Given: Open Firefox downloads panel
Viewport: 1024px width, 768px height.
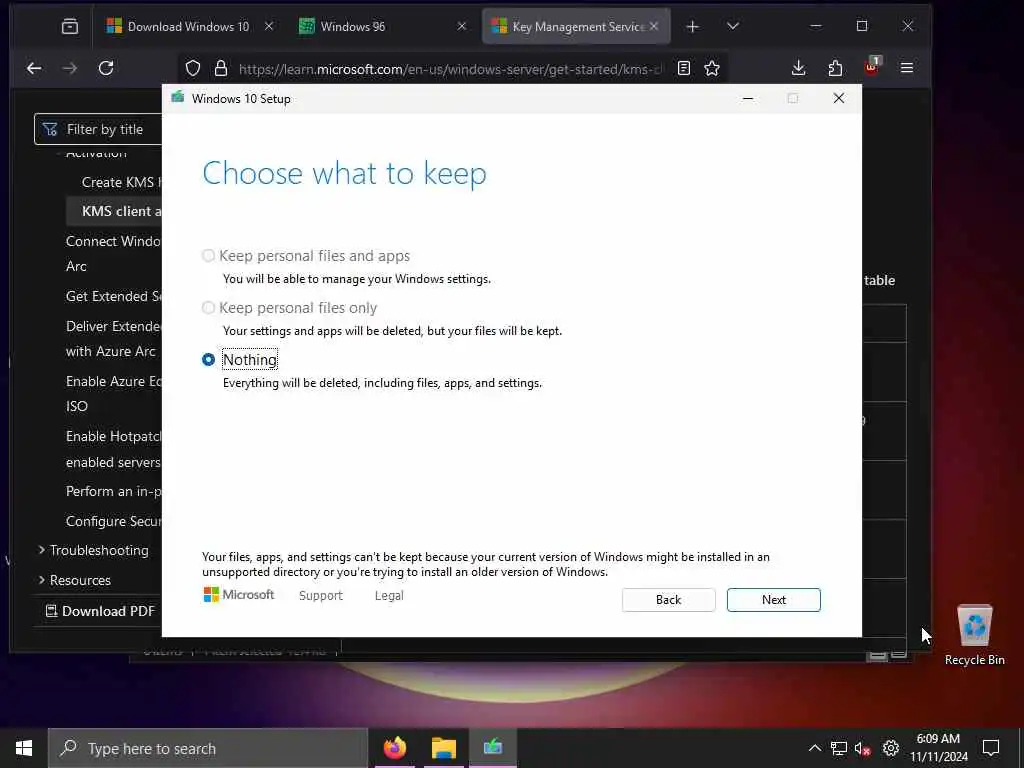Looking at the screenshot, I should click(798, 68).
